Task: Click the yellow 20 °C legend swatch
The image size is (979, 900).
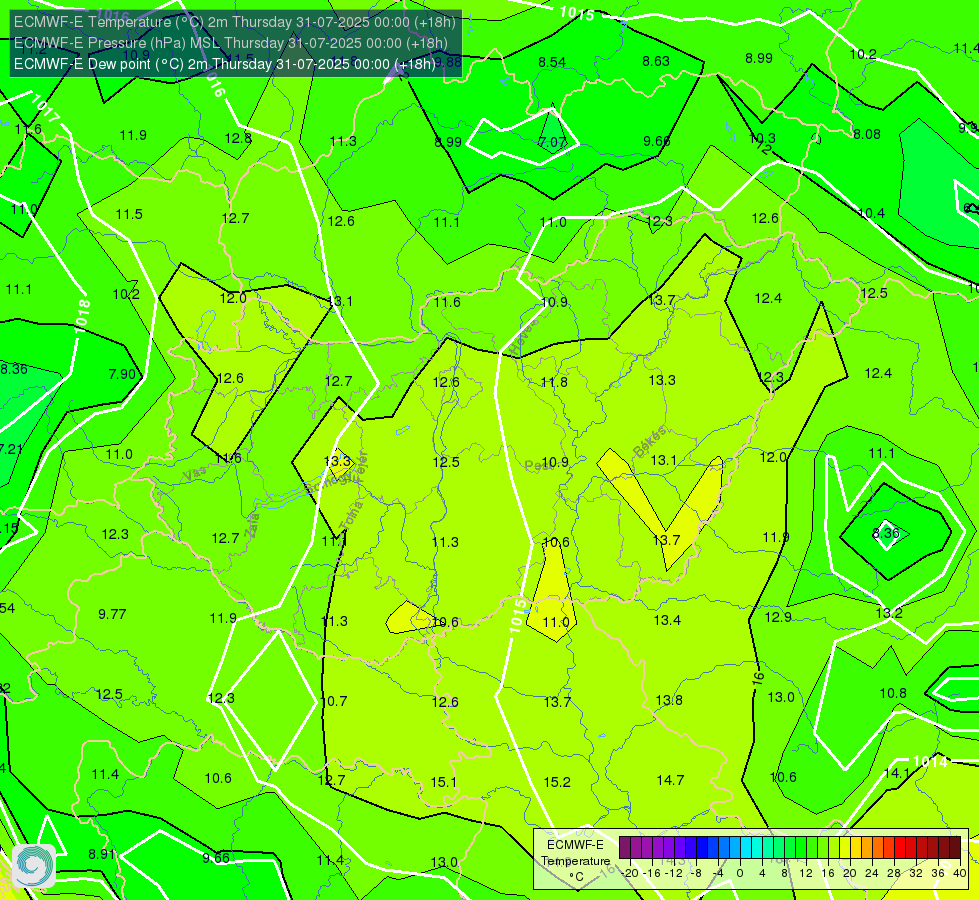Action: 845,848
